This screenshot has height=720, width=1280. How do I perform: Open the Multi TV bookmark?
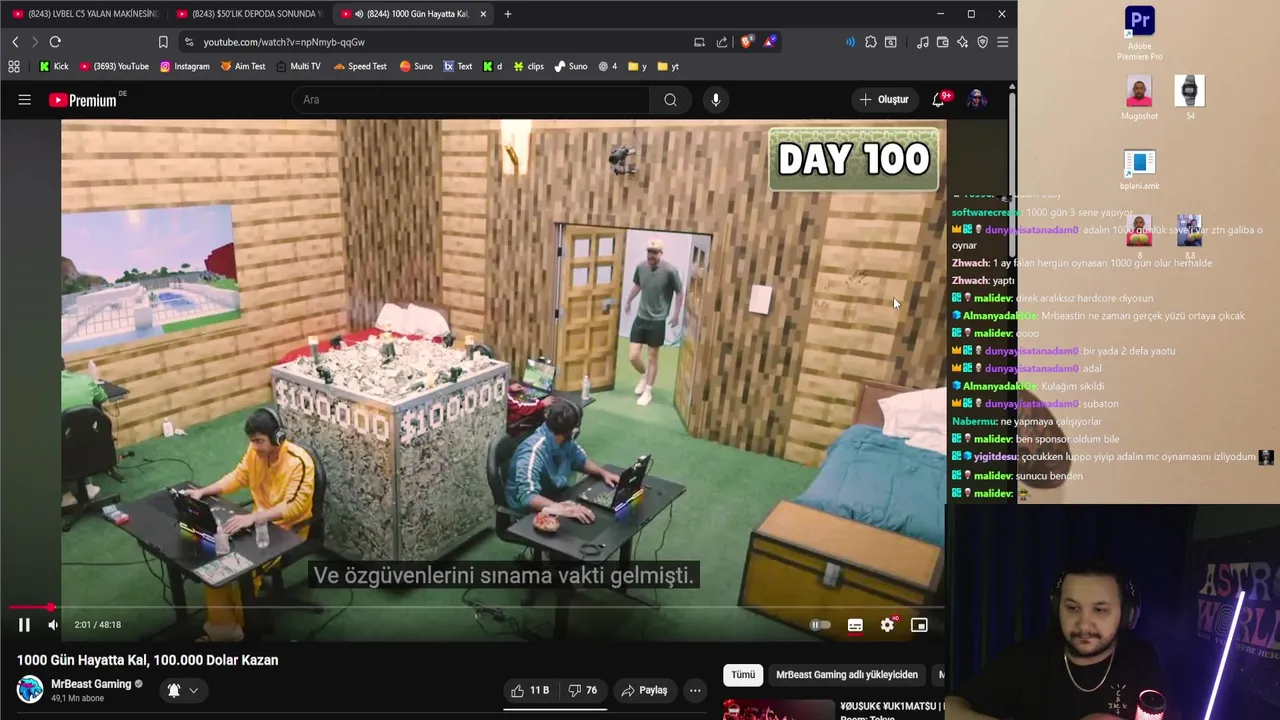coord(298,67)
